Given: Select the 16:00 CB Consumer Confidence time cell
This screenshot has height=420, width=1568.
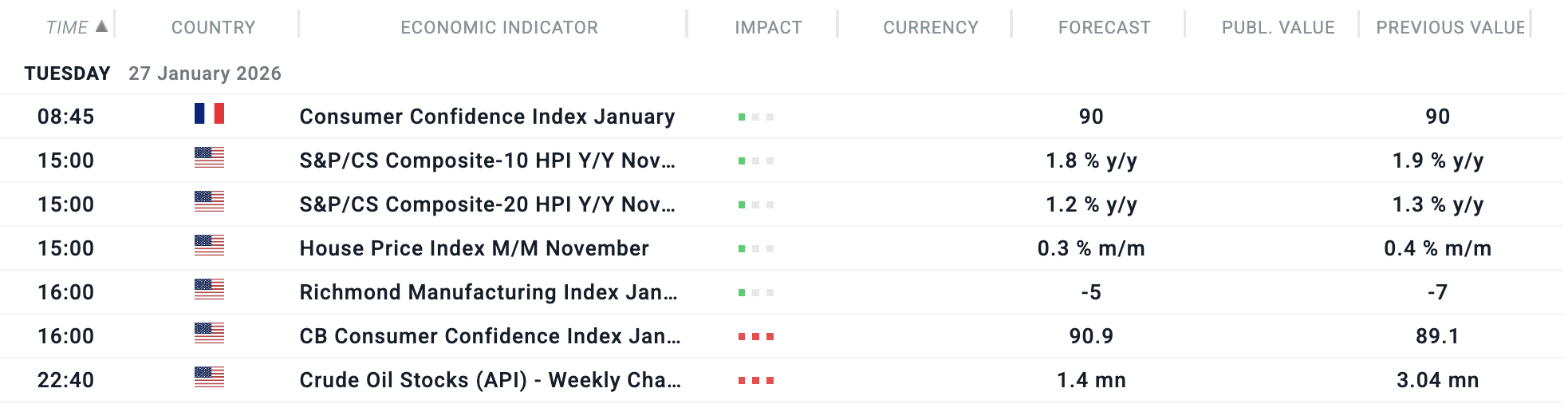Looking at the screenshot, I should click(65, 336).
